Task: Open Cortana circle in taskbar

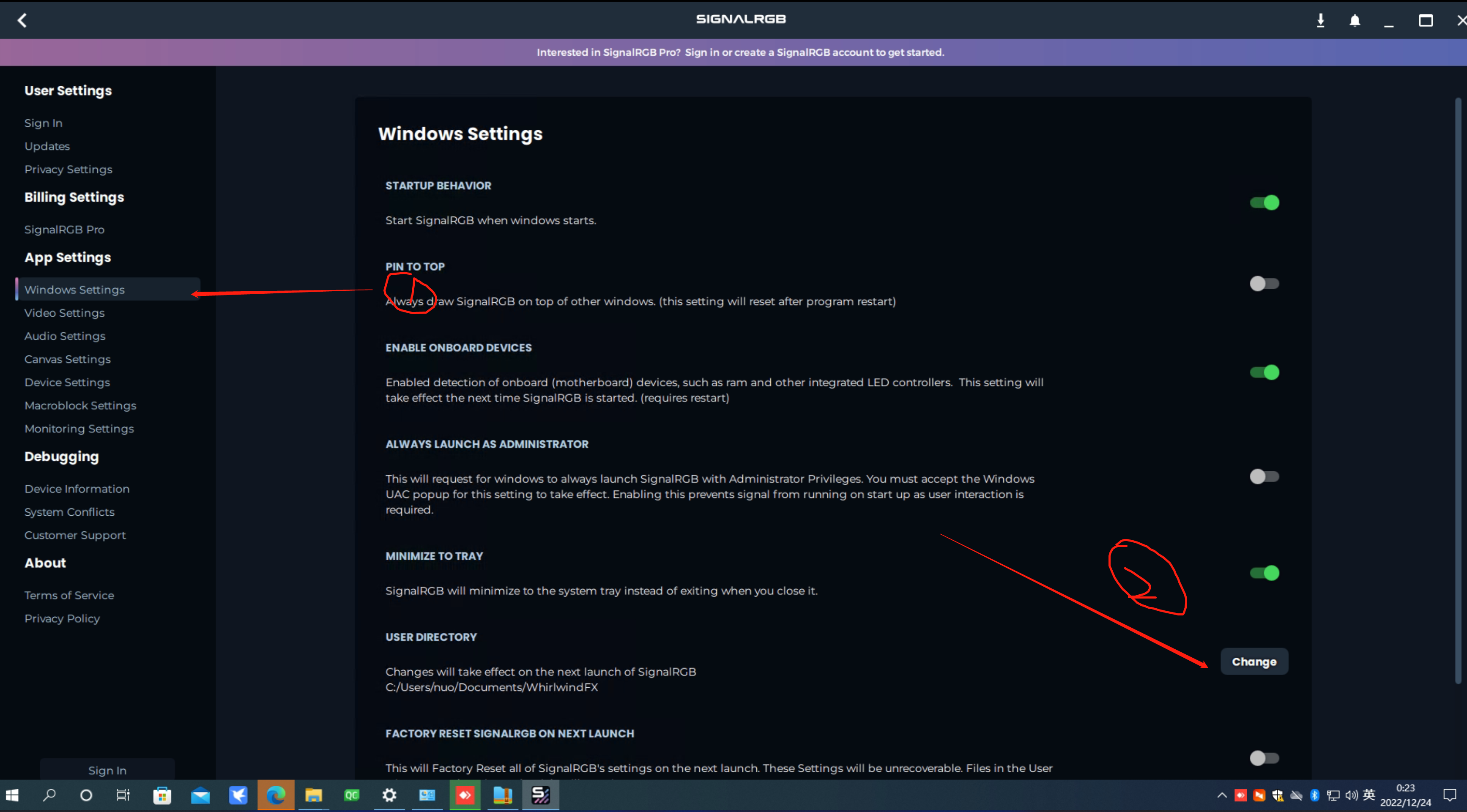Action: [86, 795]
